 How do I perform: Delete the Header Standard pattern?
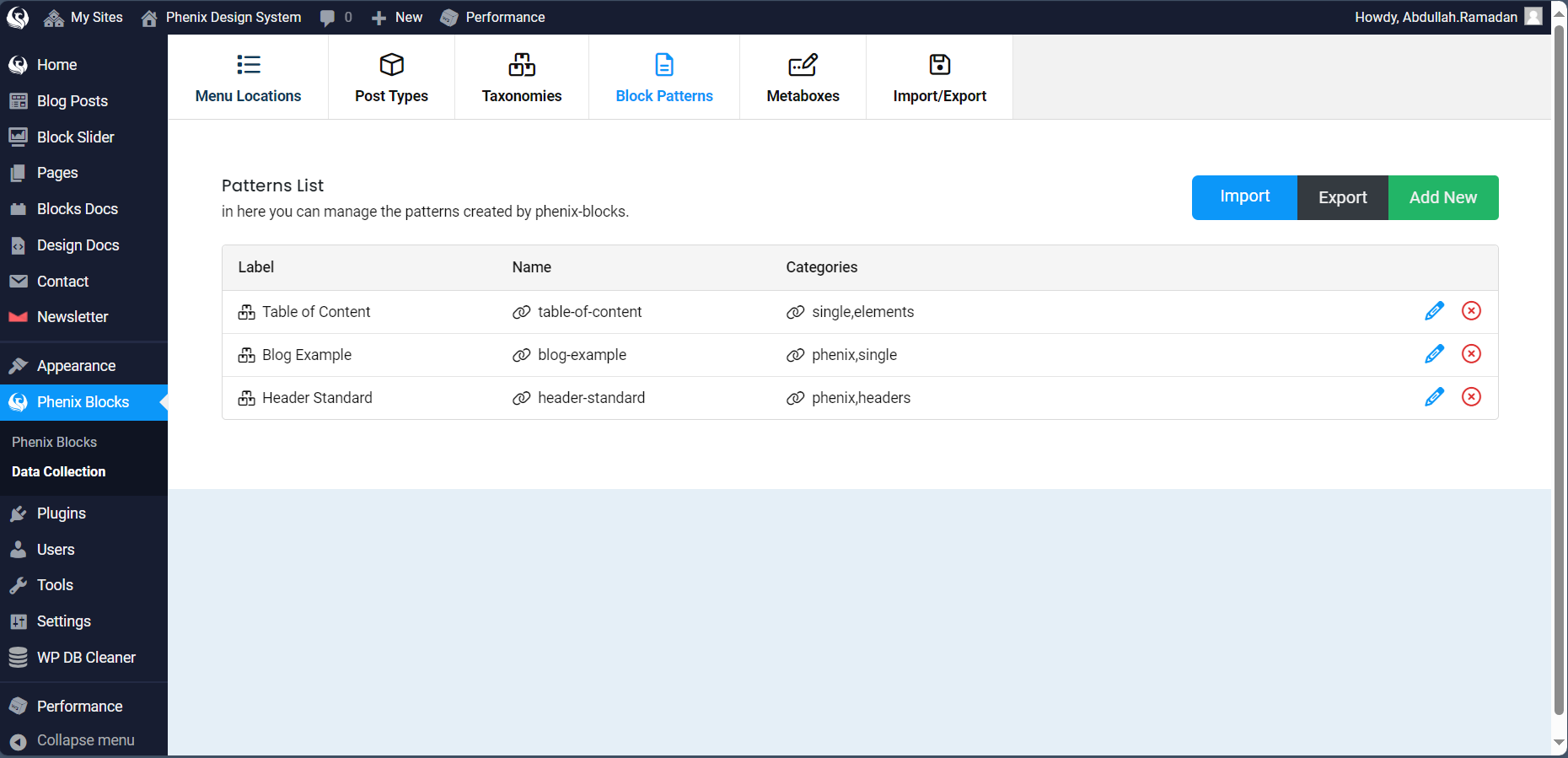tap(1471, 397)
